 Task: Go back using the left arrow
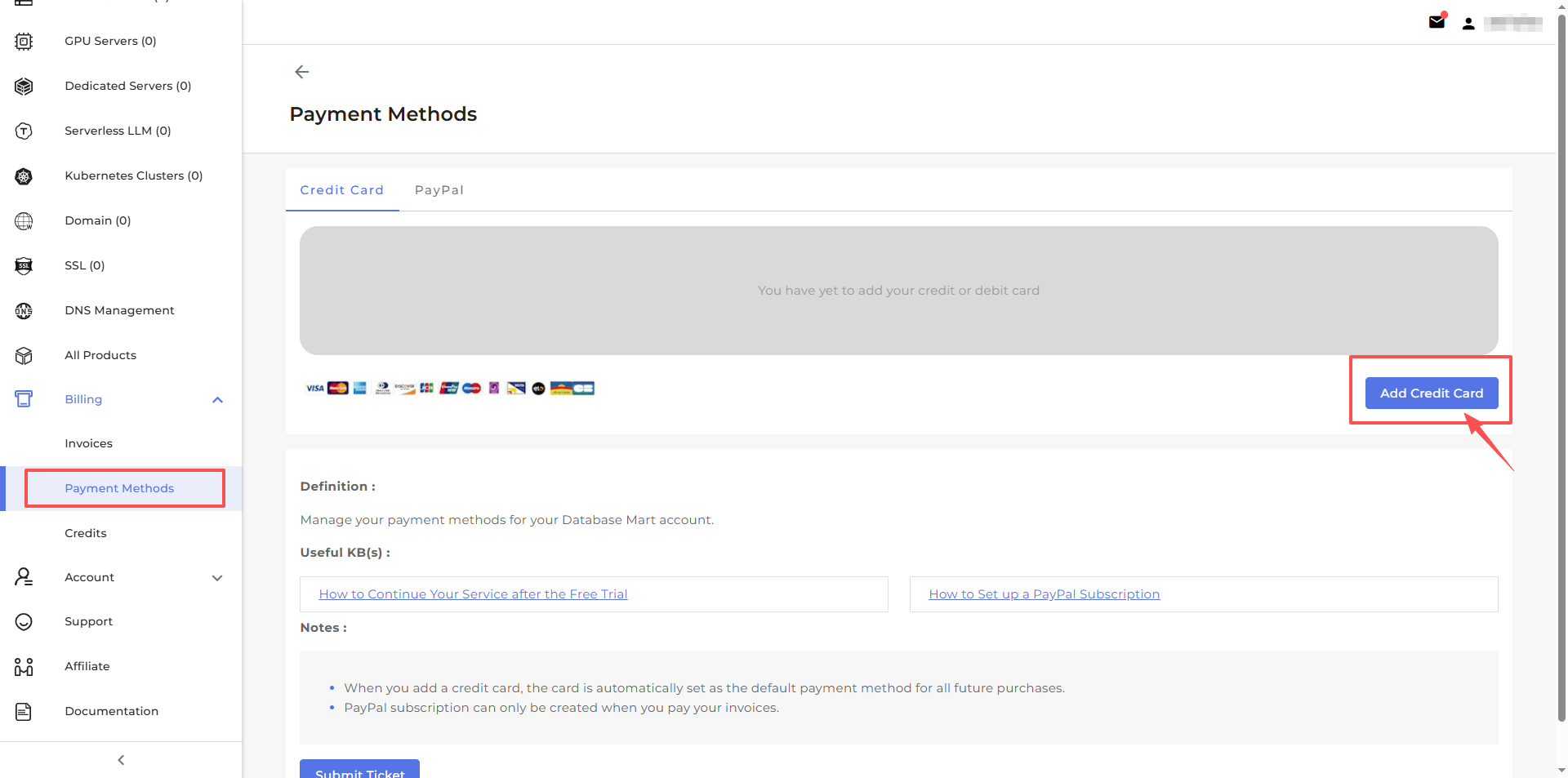click(x=301, y=72)
